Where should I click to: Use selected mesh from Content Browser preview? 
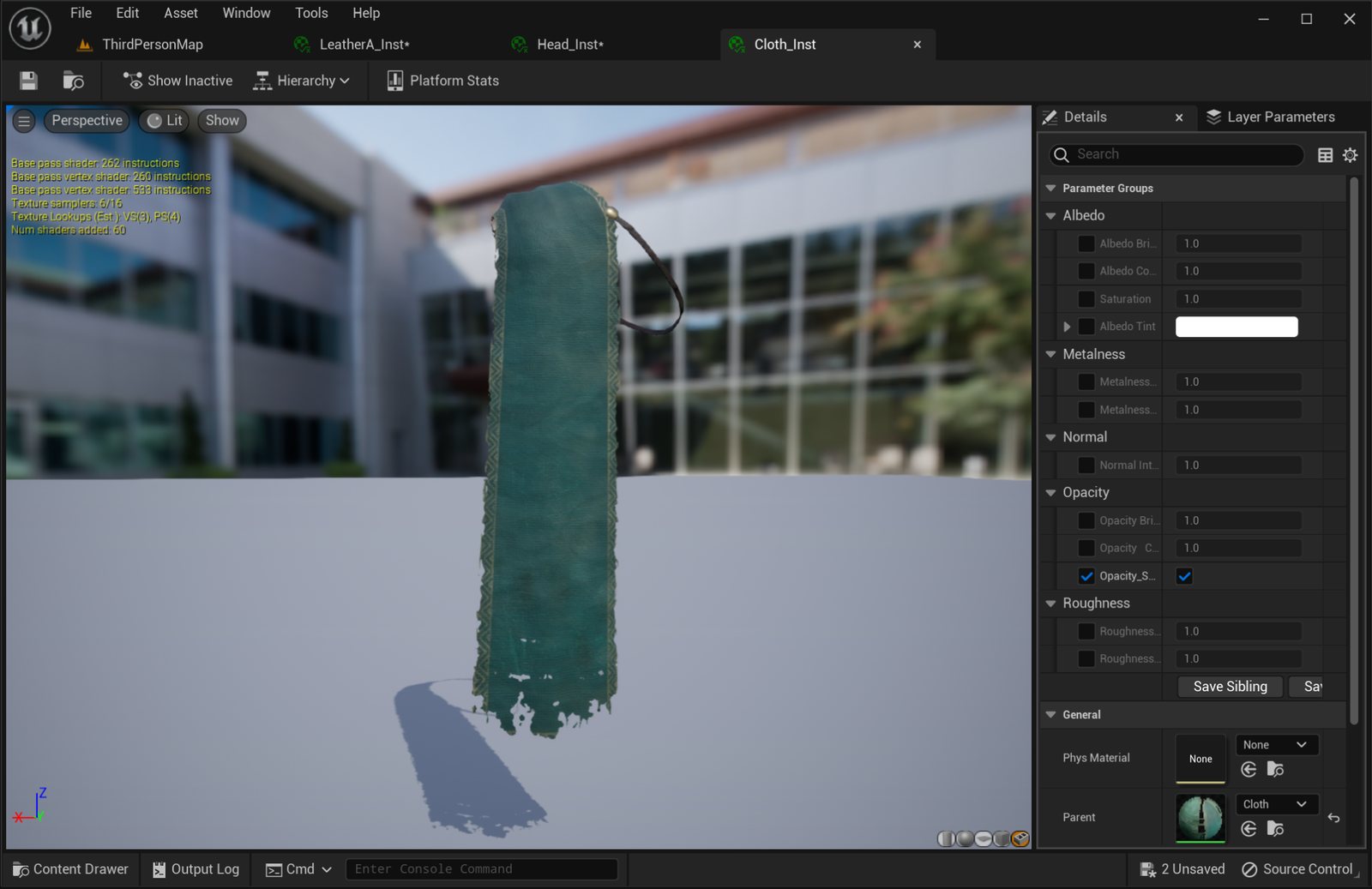click(x=1020, y=838)
